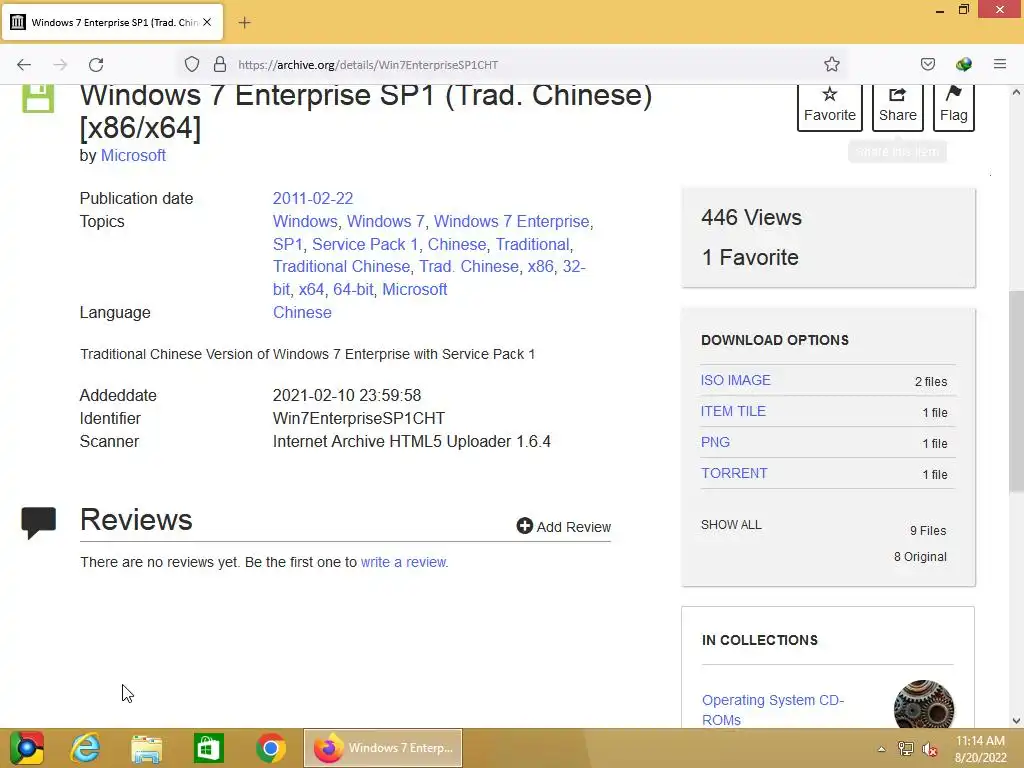Image resolution: width=1024 pixels, height=768 pixels.
Task: Click SHOW ALL files link
Action: point(731,525)
